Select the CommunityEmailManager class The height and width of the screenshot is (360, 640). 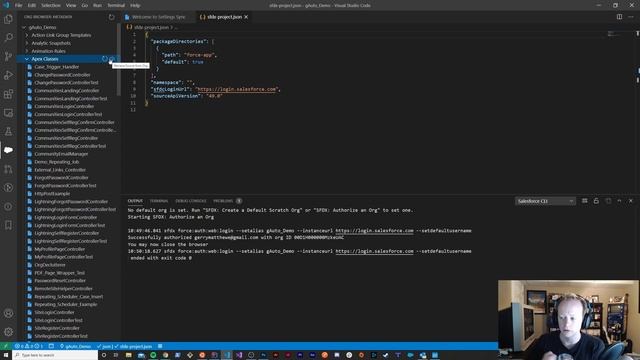[61, 154]
